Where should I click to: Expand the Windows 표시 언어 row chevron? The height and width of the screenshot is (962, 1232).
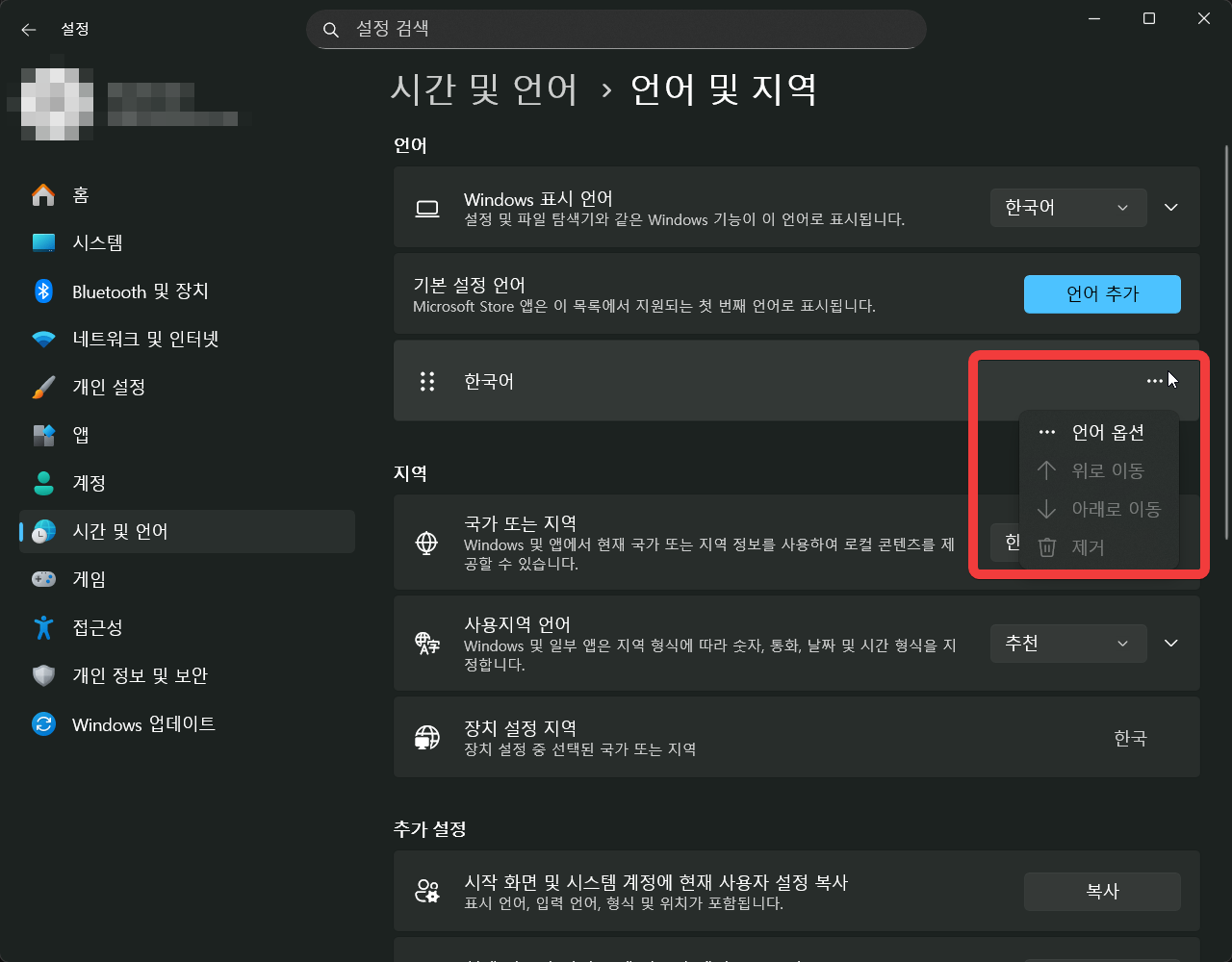(1171, 208)
